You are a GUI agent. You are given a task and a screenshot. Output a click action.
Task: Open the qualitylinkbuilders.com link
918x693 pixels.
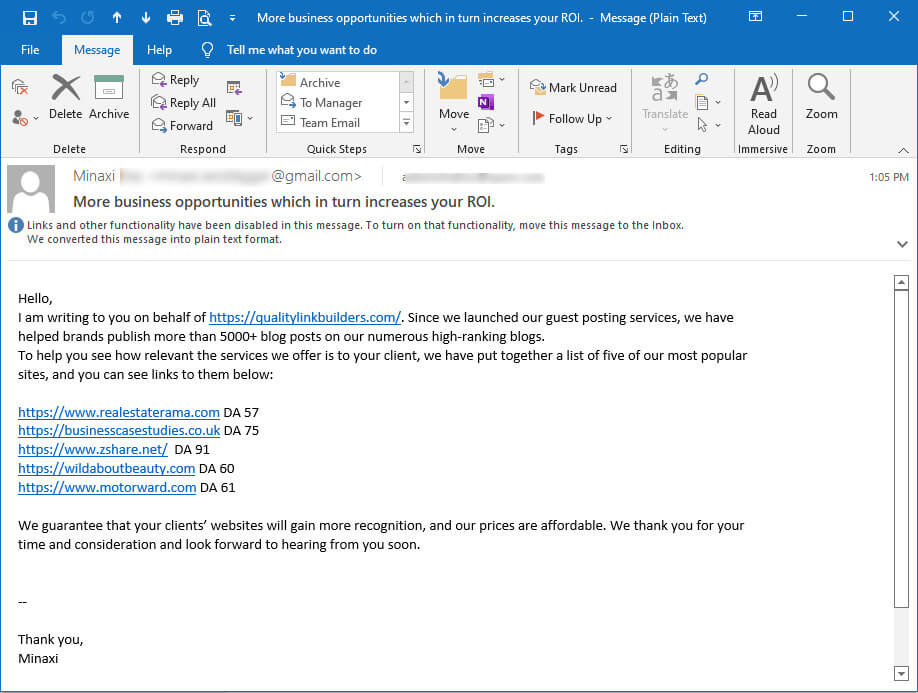pos(304,317)
